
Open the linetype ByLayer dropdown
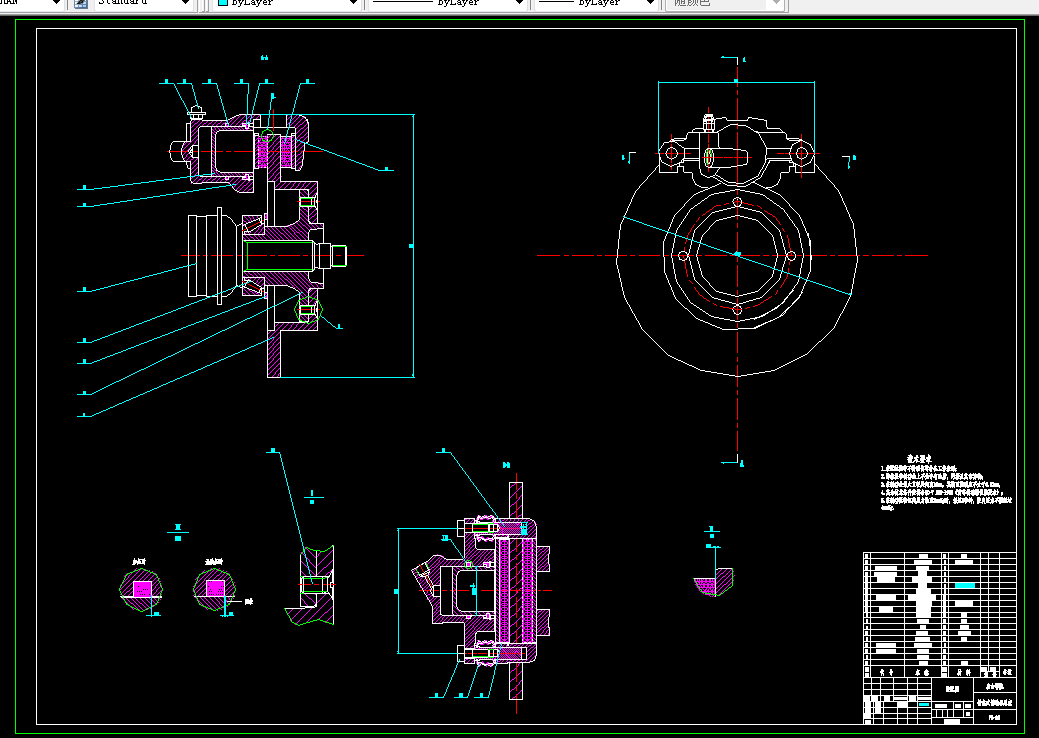point(520,3)
